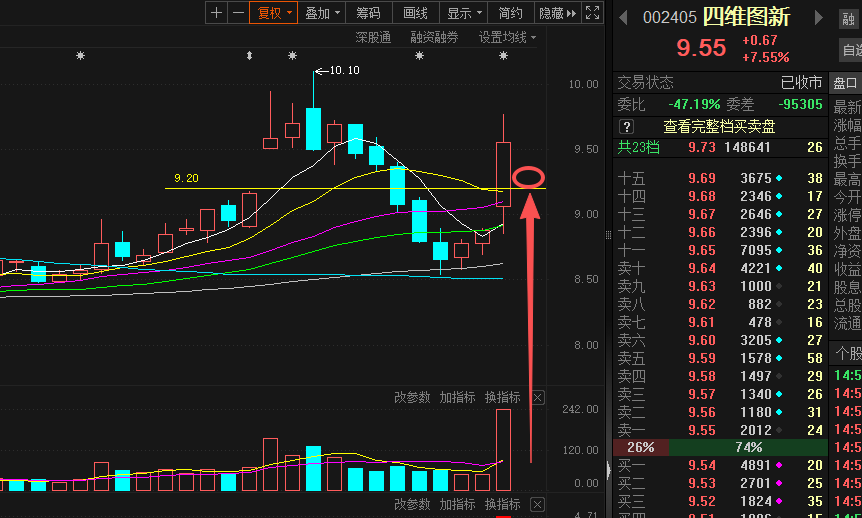Screen dimensions: 862x518
Task: Click the 自选 watchlist button
Action: click(851, 50)
